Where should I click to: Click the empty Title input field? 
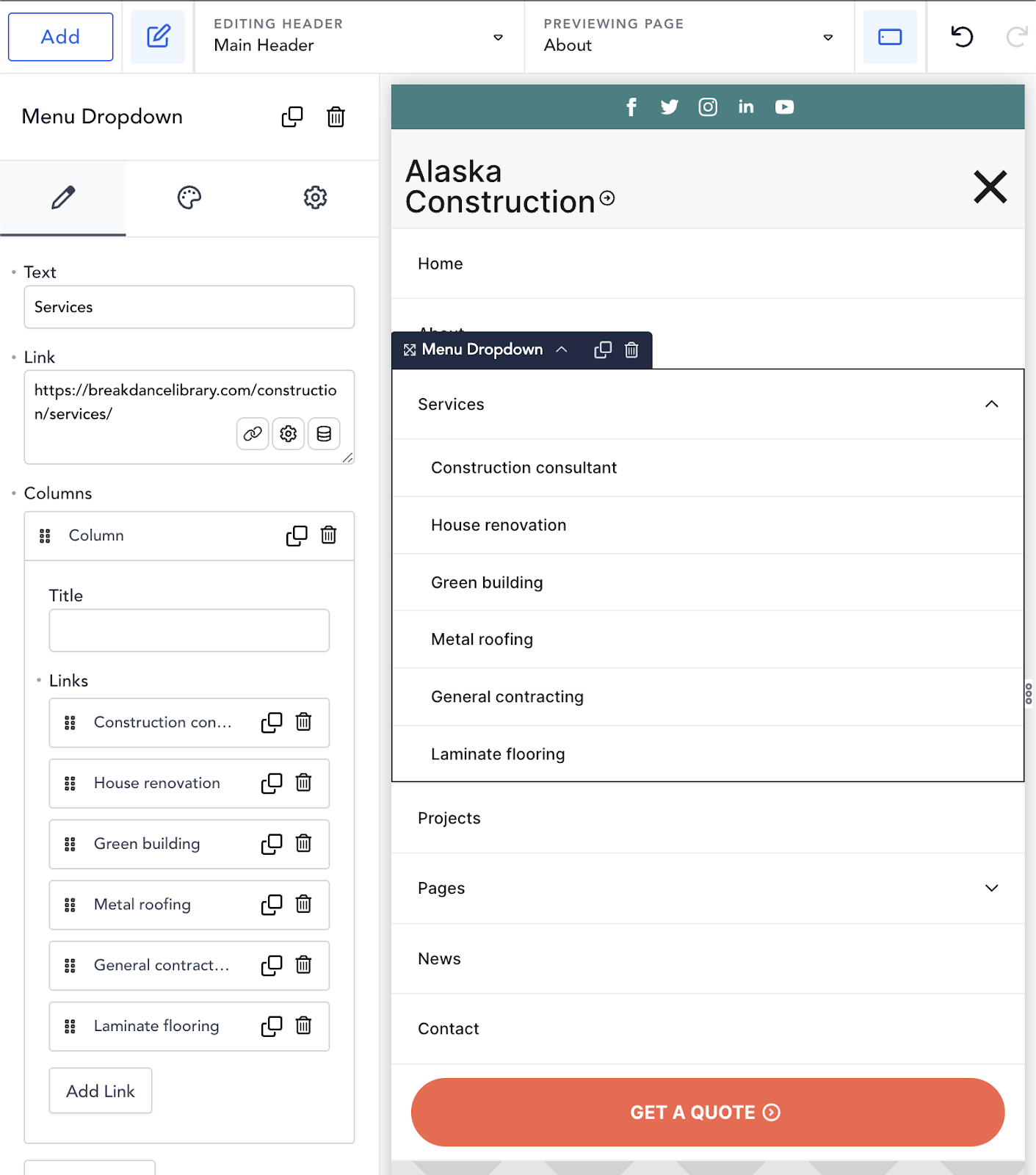pyautogui.click(x=189, y=630)
